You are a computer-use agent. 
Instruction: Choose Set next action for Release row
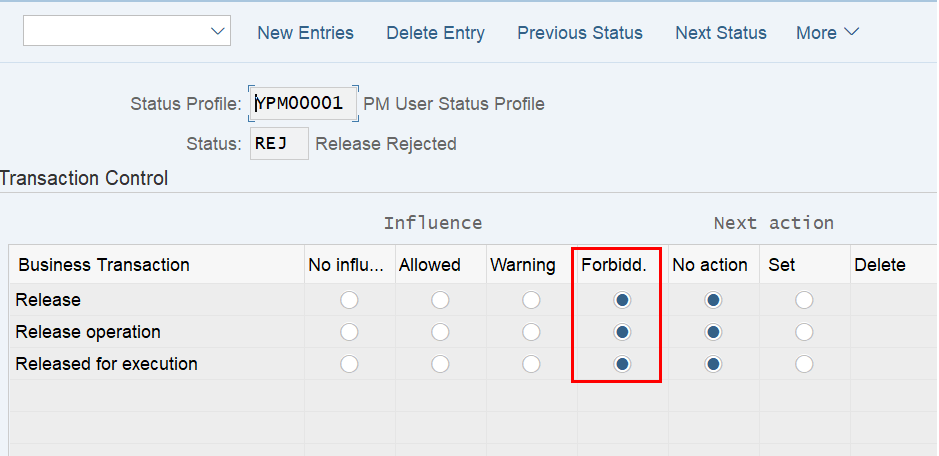804,300
